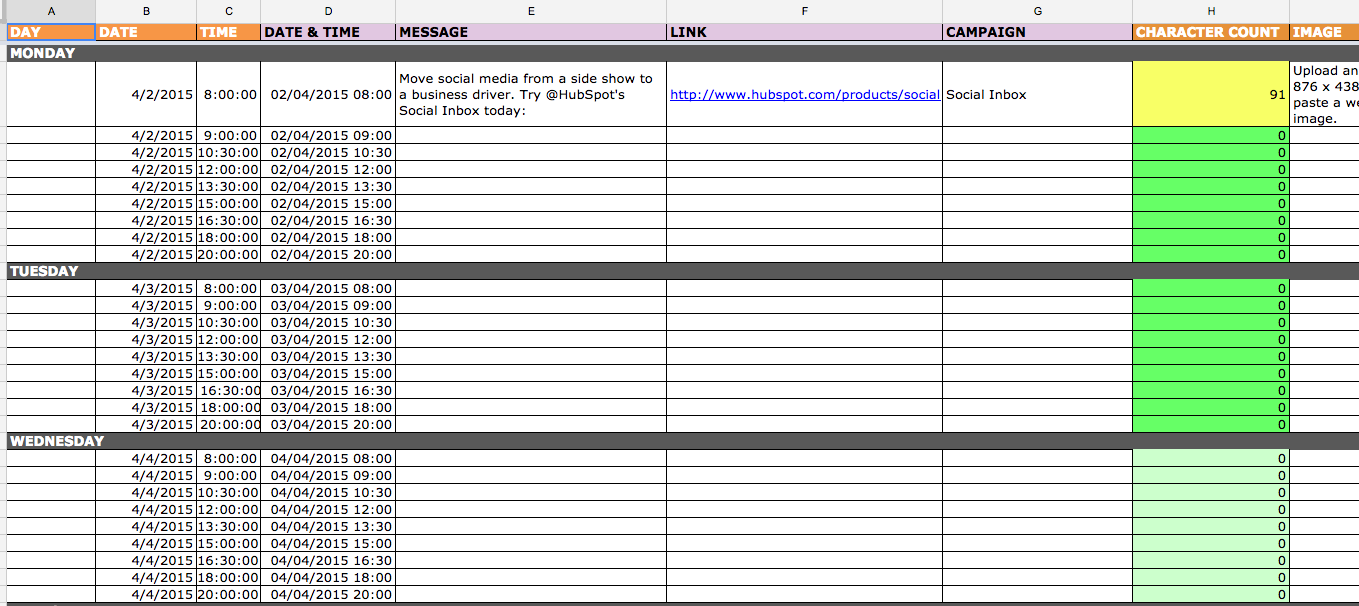Select column E letter header
Image resolution: width=1359 pixels, height=606 pixels.
(x=531, y=11)
